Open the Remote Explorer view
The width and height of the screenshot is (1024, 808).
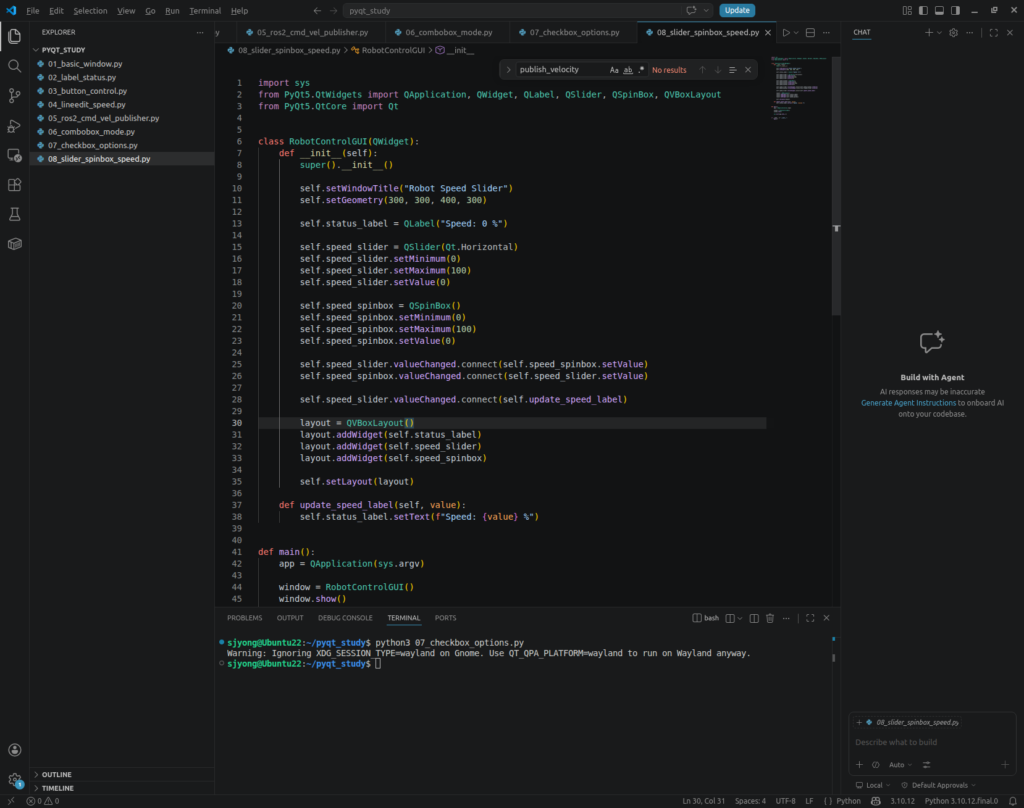14,155
